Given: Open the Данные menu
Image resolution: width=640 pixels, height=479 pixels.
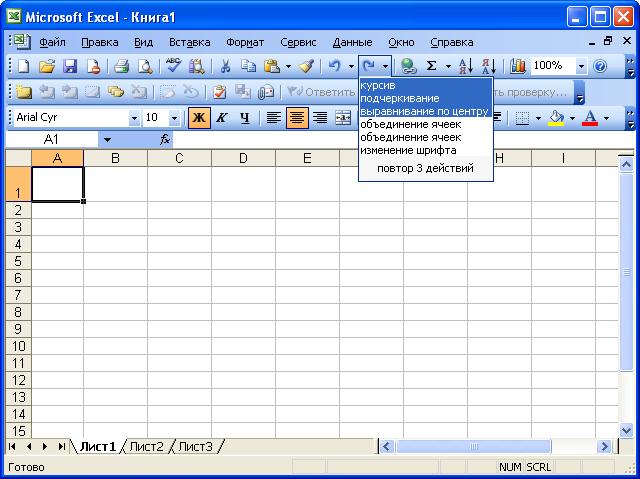Looking at the screenshot, I should click(x=352, y=42).
